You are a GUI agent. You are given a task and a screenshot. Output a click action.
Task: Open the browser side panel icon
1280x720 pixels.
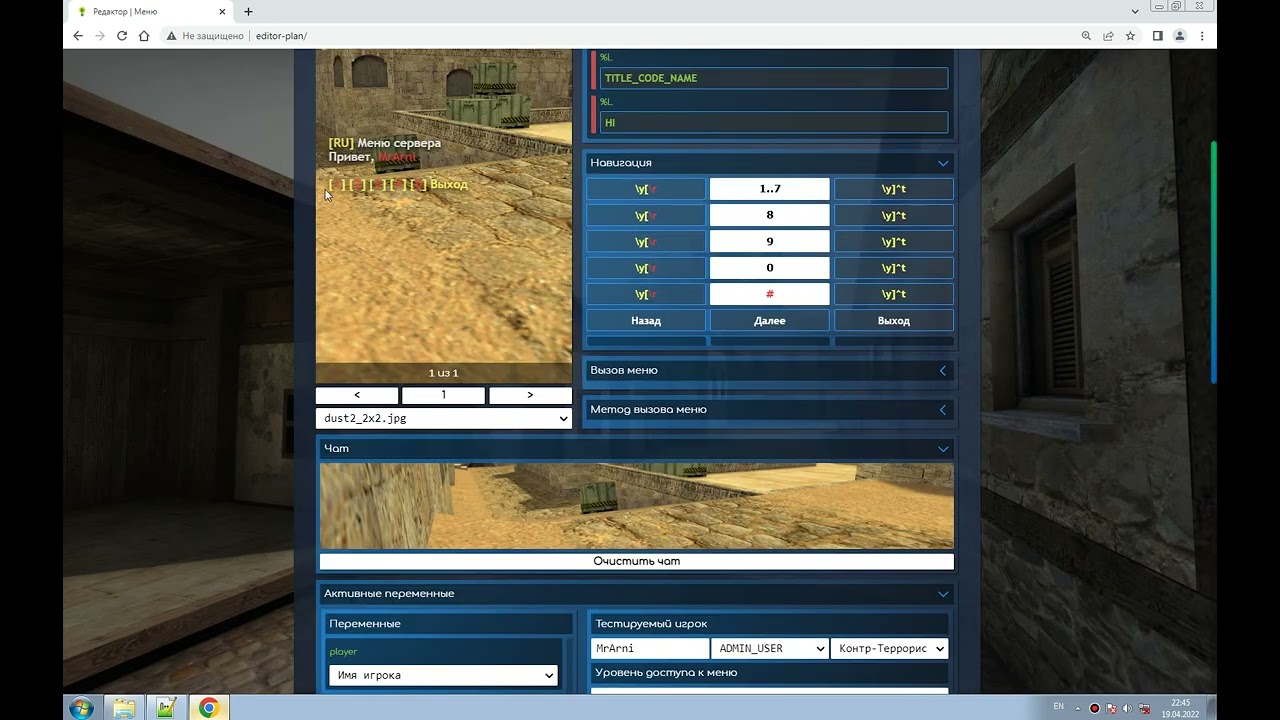pyautogui.click(x=1157, y=36)
